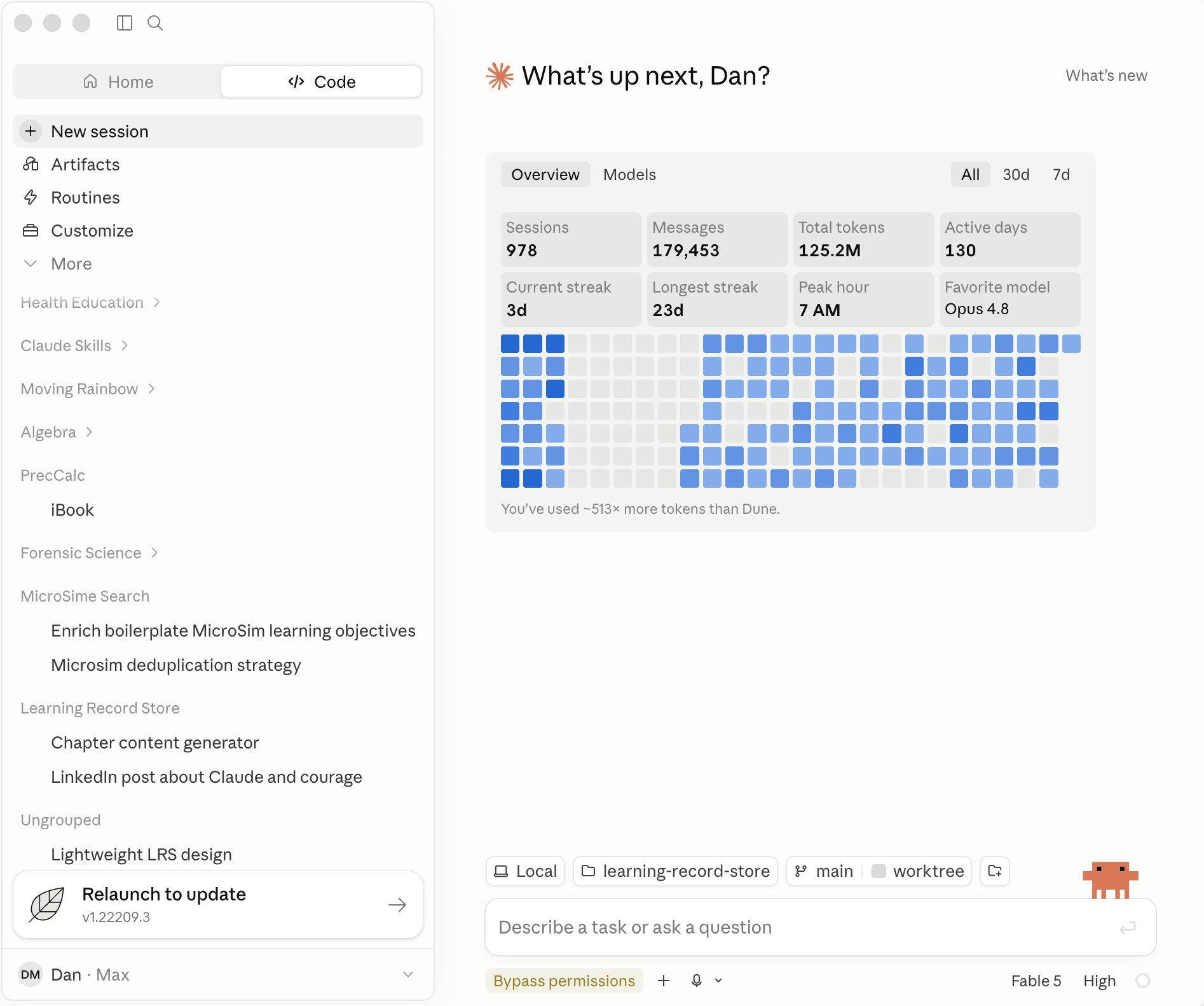Select Local environment button
1204x1006 pixels.
(x=526, y=871)
